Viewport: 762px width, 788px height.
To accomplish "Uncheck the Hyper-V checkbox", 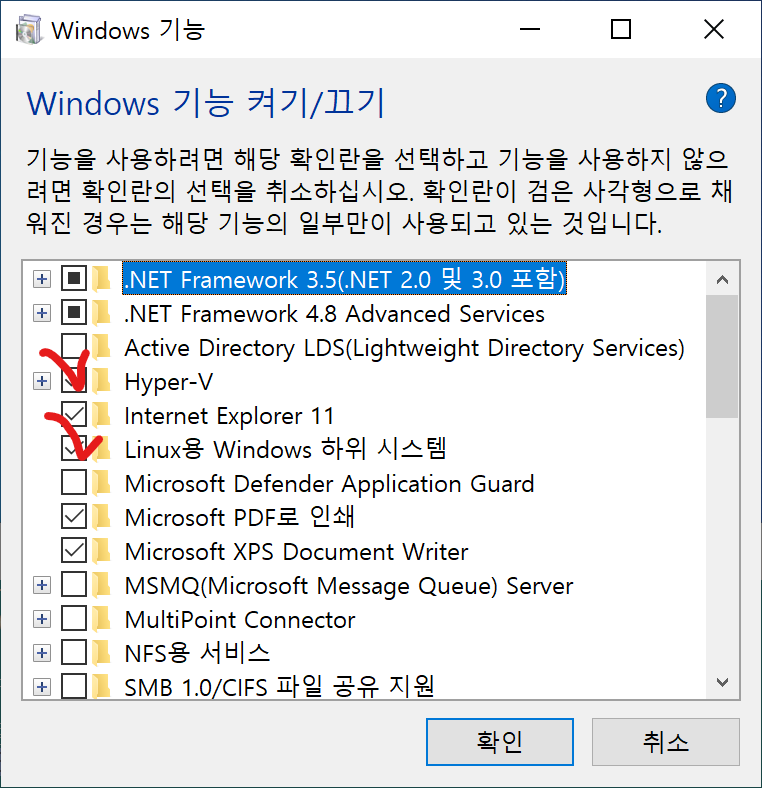I will [74, 380].
